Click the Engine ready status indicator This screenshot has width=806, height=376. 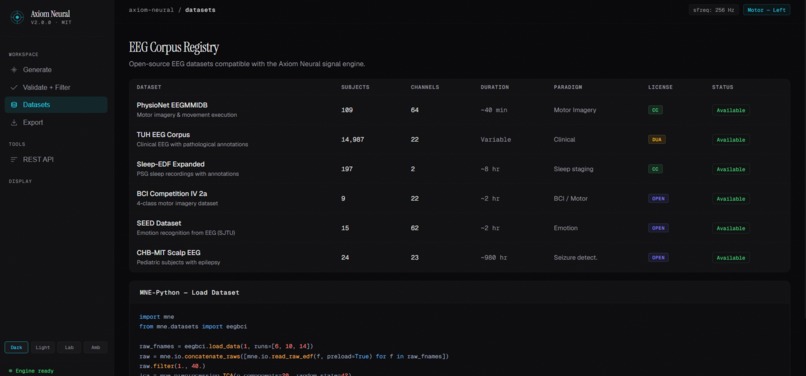click(31, 371)
